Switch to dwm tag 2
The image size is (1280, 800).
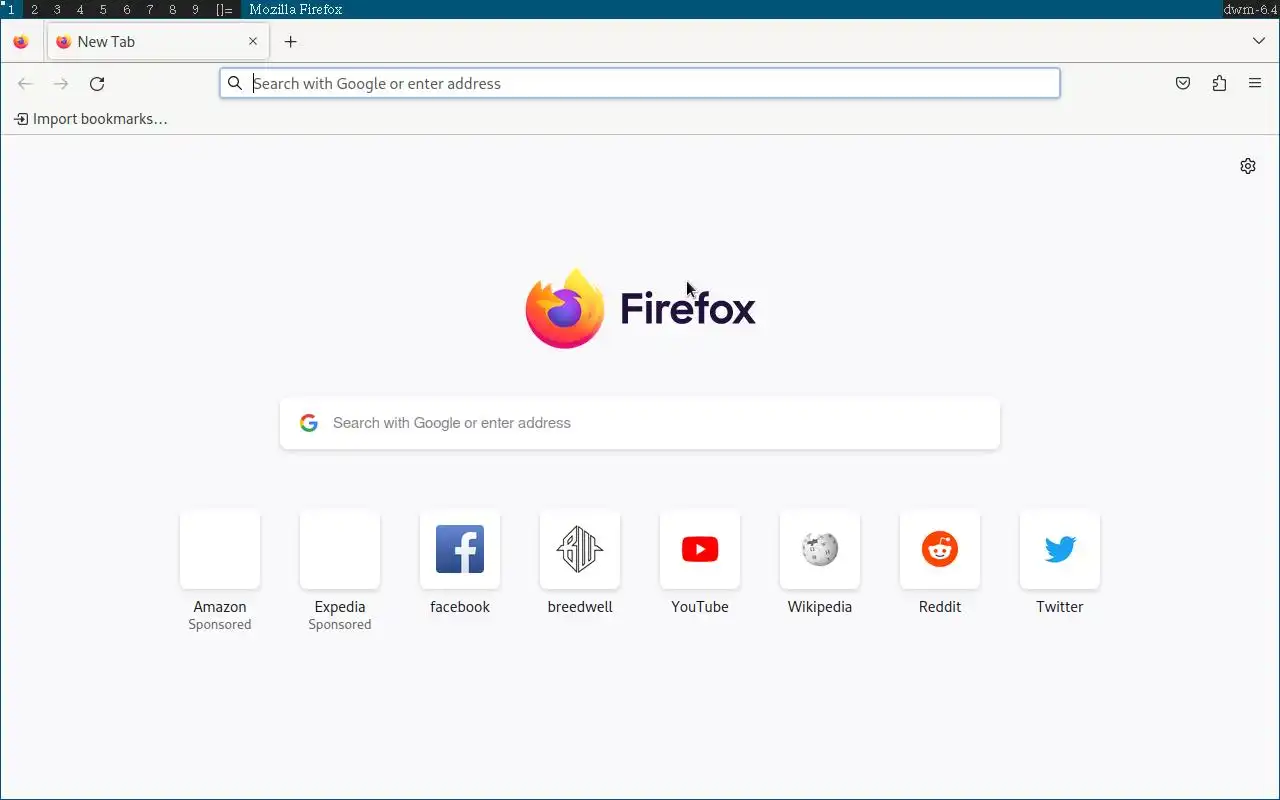(34, 9)
